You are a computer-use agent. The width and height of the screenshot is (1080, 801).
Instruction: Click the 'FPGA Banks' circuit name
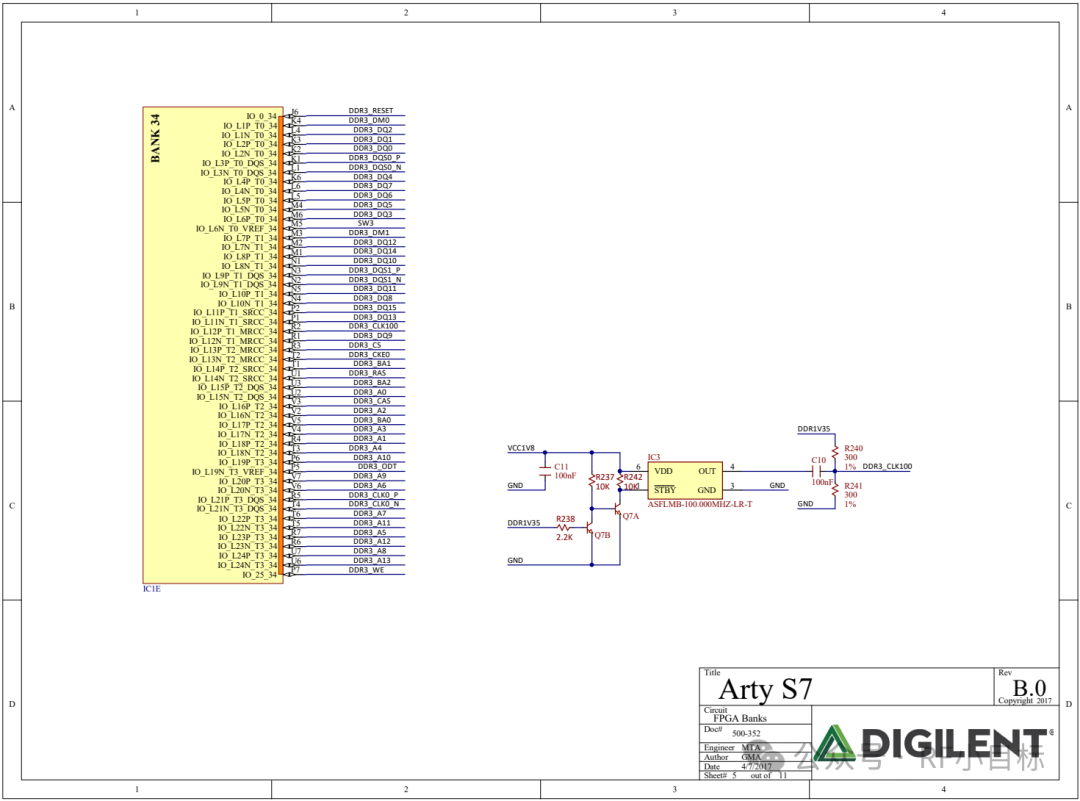point(740,718)
